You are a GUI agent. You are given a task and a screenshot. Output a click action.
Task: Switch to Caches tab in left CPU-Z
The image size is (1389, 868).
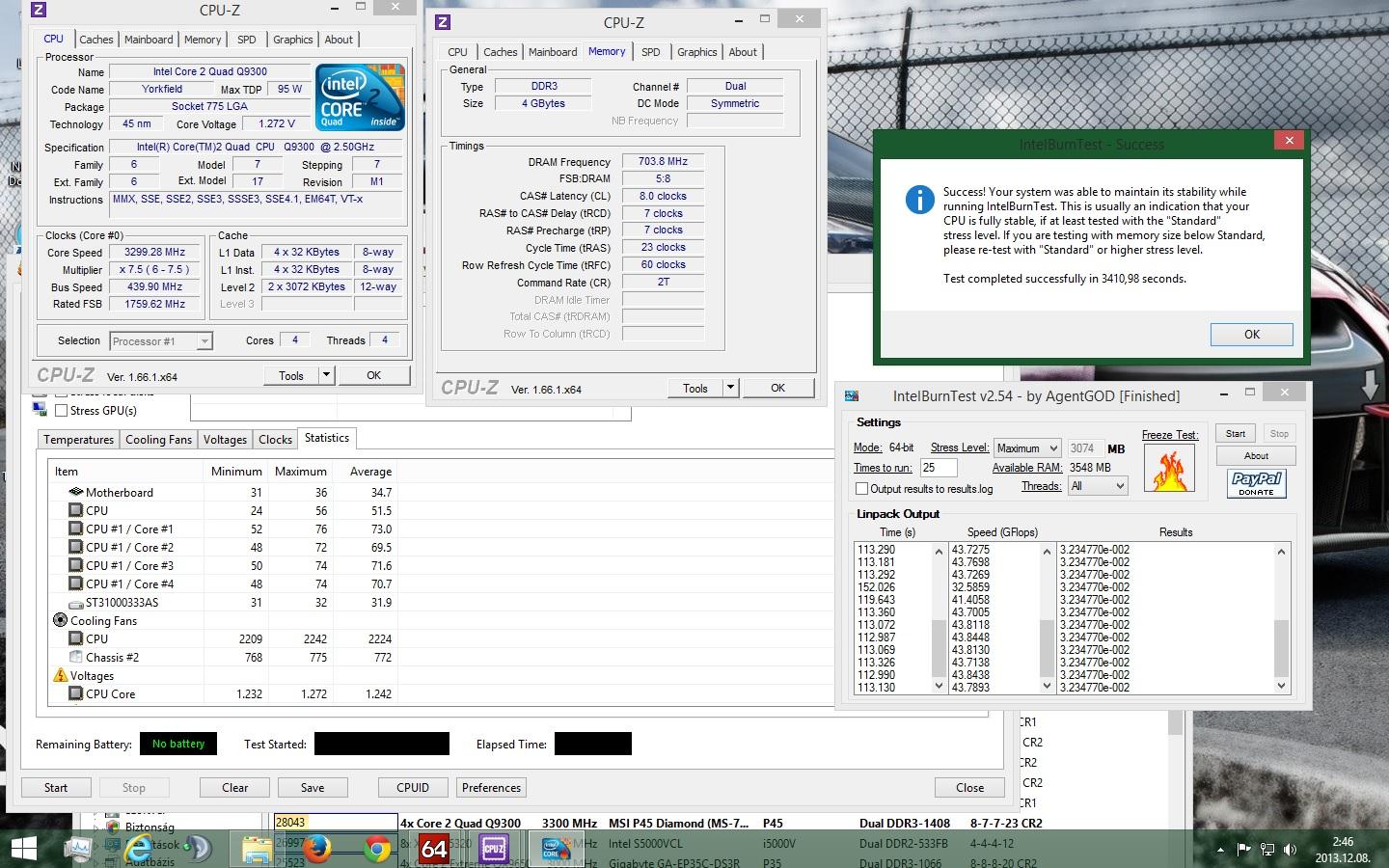[96, 40]
